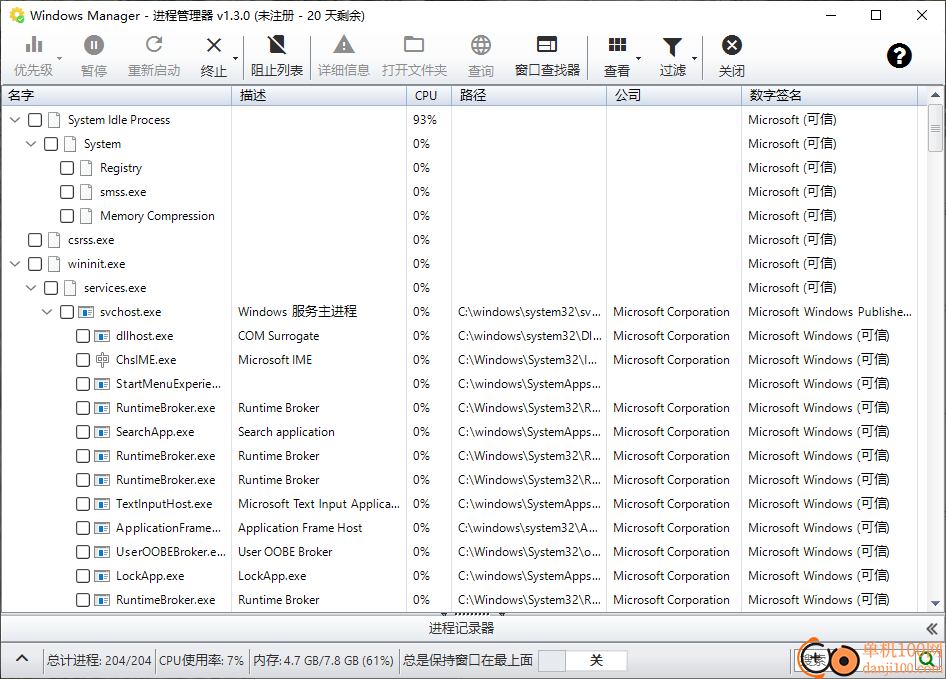
Task: Click the 内存: 4.7 GB/7.8 GB status
Action: point(323,661)
